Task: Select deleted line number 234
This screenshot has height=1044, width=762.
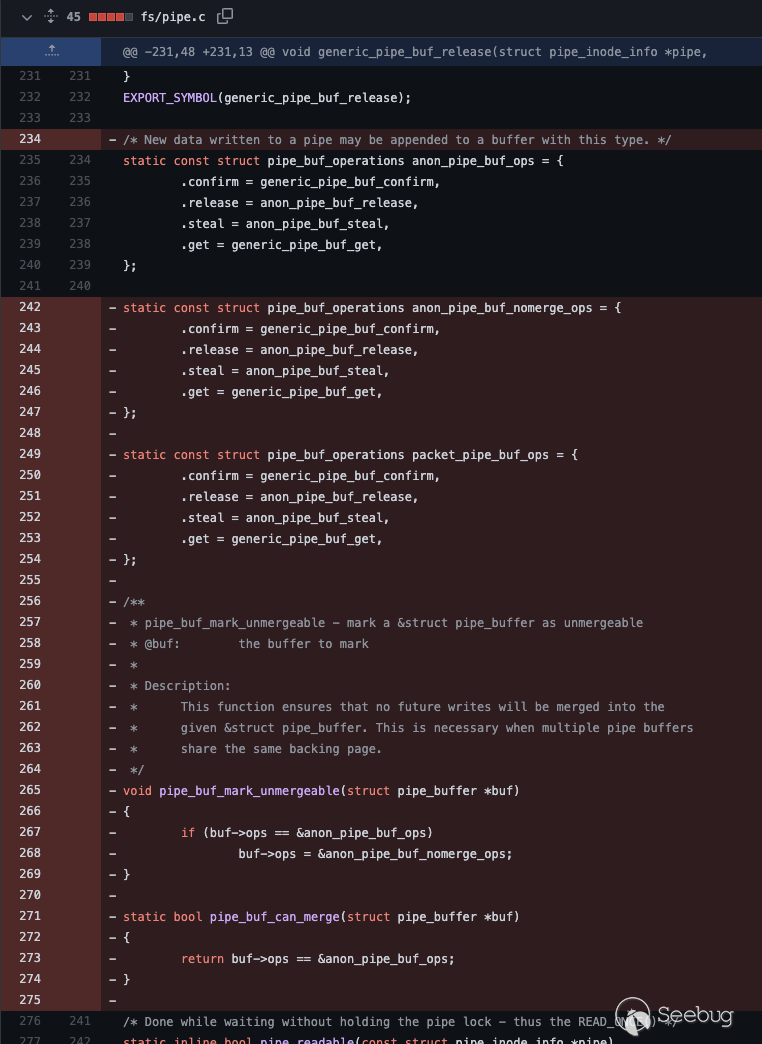Action: point(30,139)
